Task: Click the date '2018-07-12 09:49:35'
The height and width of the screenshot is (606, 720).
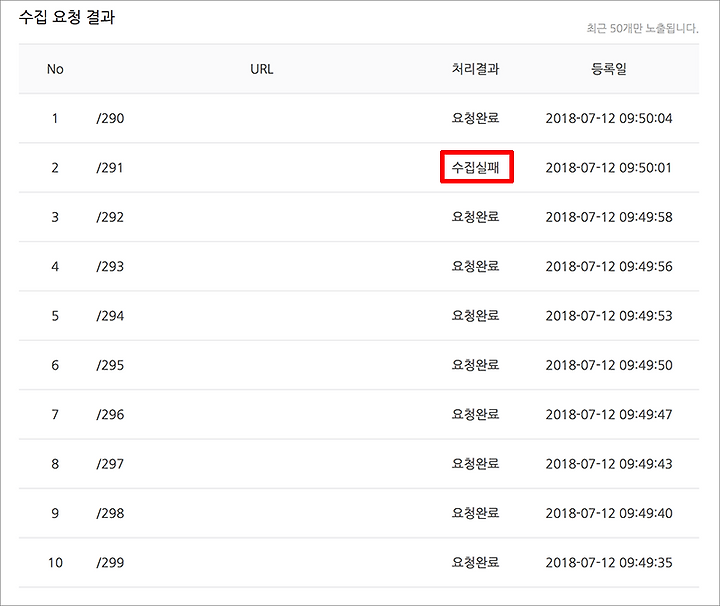Action: click(609, 563)
